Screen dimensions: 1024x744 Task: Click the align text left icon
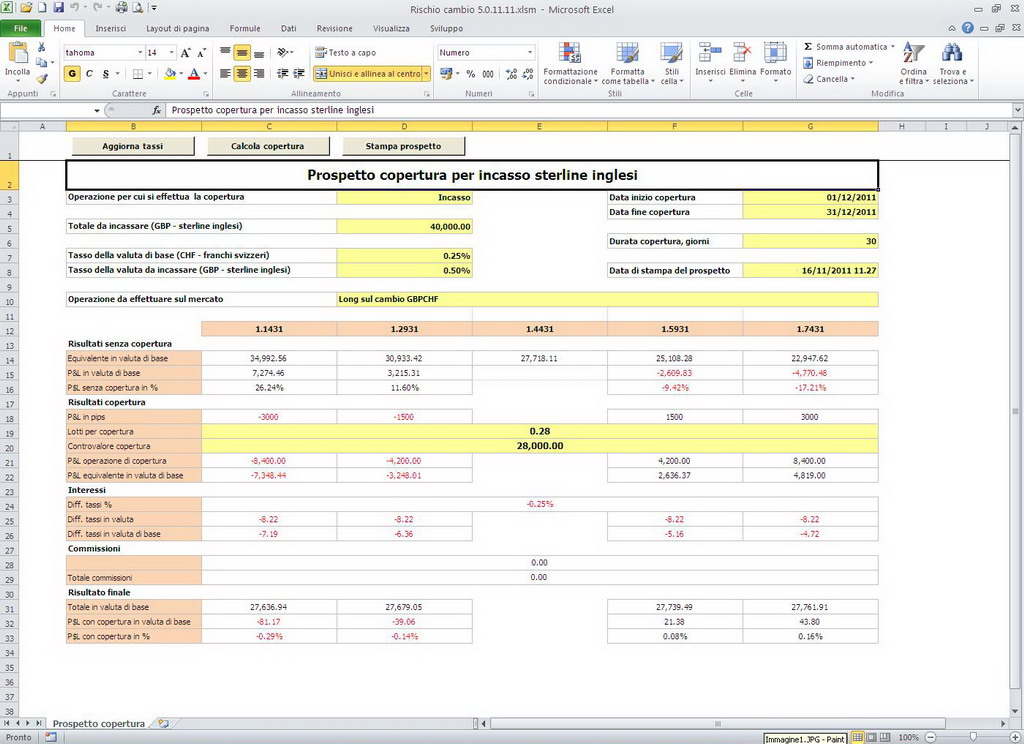tap(225, 74)
